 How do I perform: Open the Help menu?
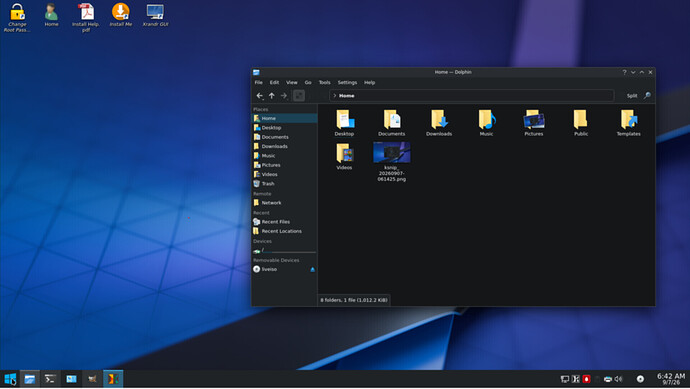(370, 82)
